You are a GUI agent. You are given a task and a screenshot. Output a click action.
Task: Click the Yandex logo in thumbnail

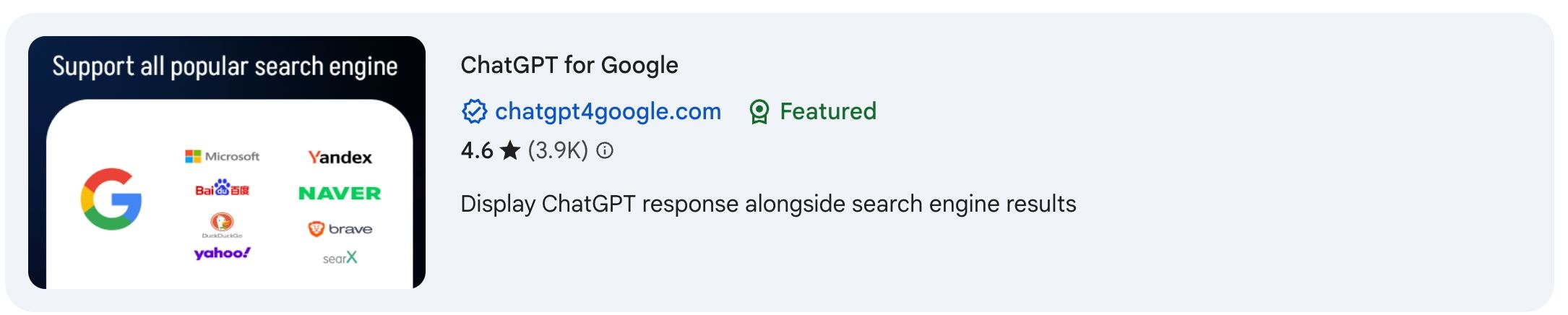click(x=340, y=157)
